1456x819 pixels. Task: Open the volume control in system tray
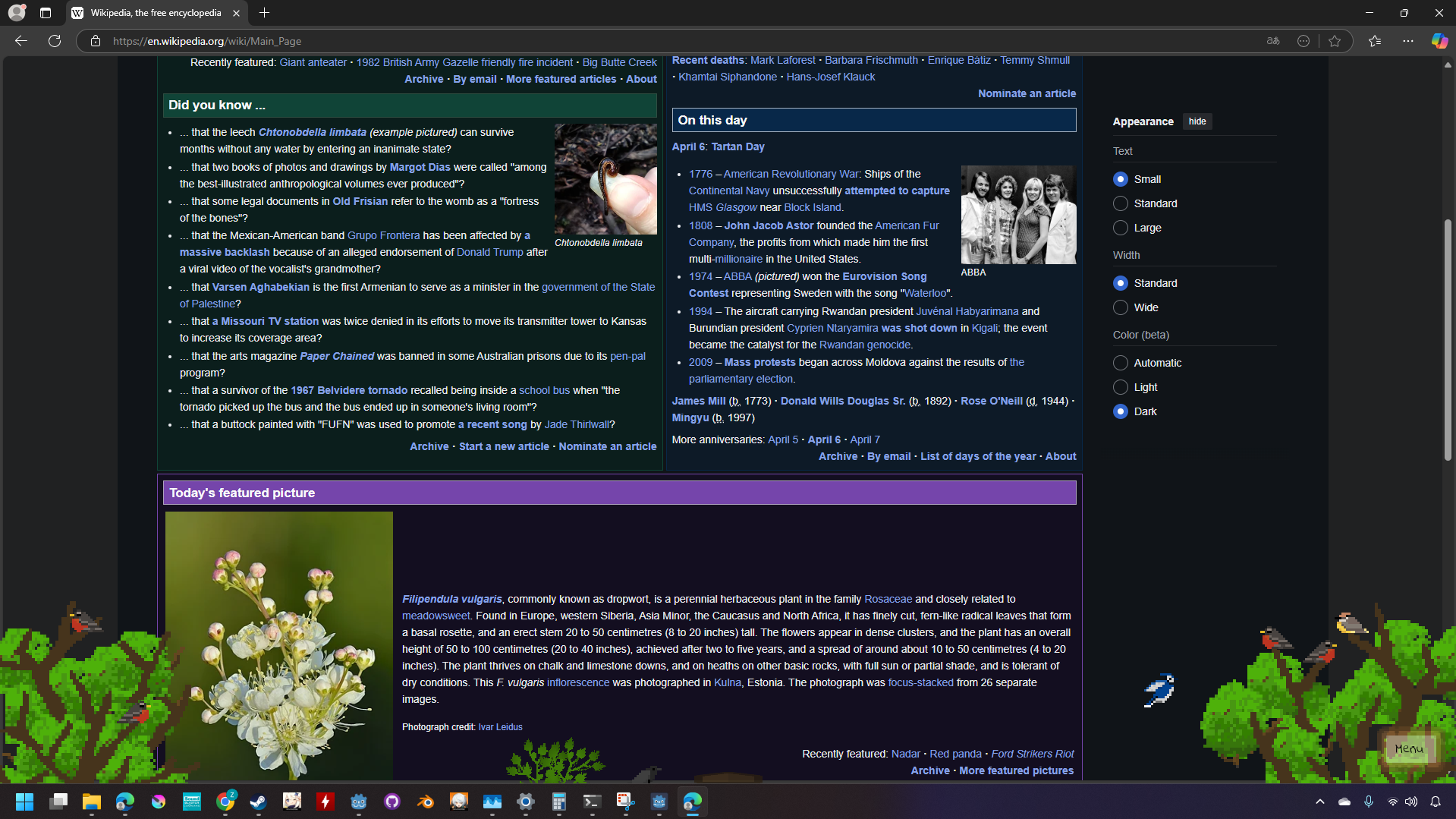click(1411, 802)
